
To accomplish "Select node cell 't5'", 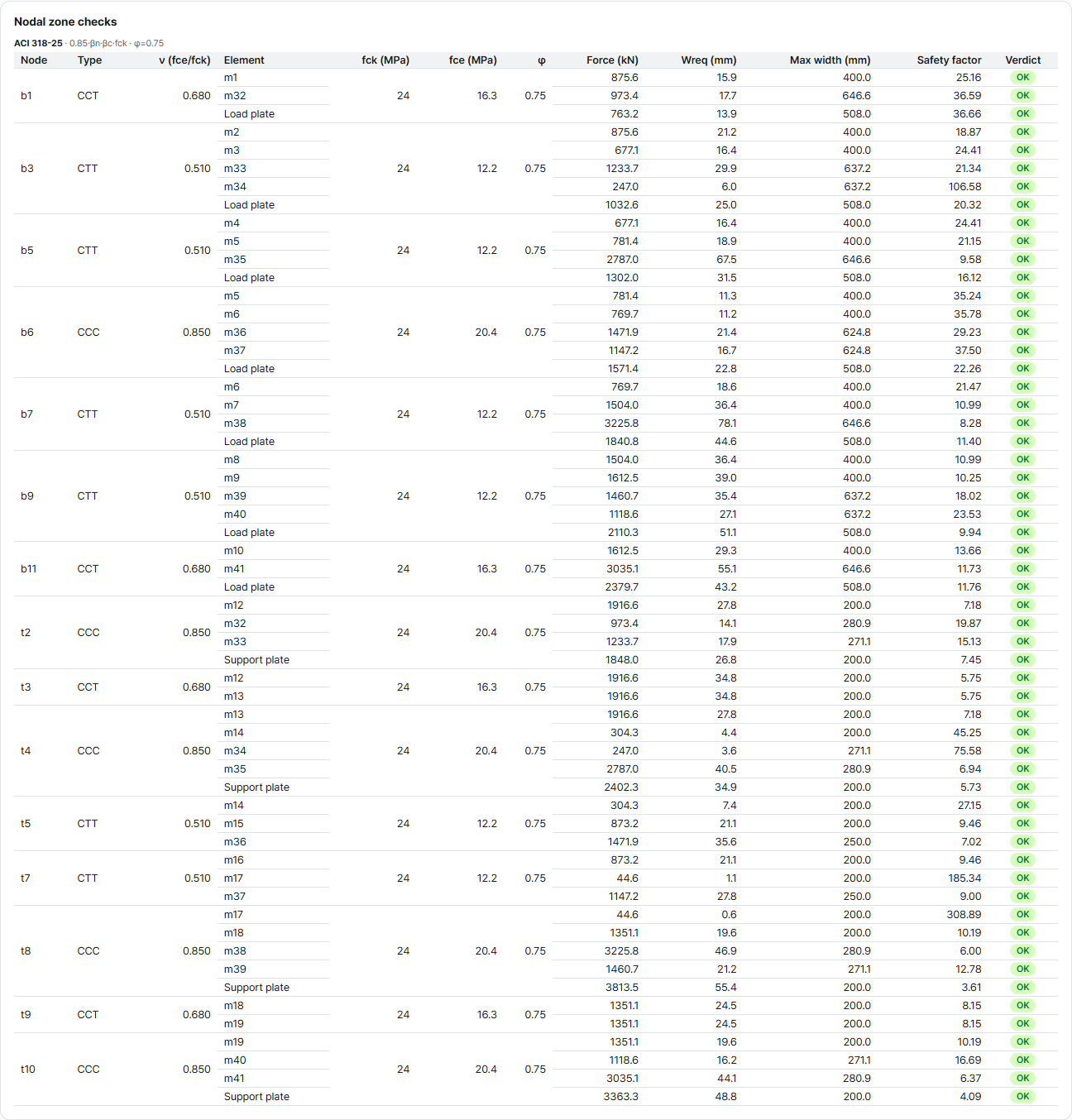I will [26, 823].
